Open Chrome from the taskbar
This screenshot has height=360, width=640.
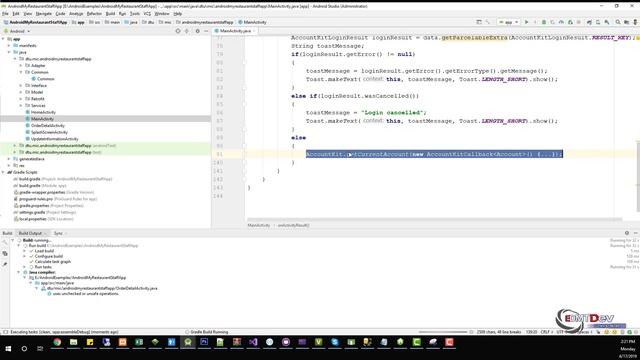click(x=57, y=342)
